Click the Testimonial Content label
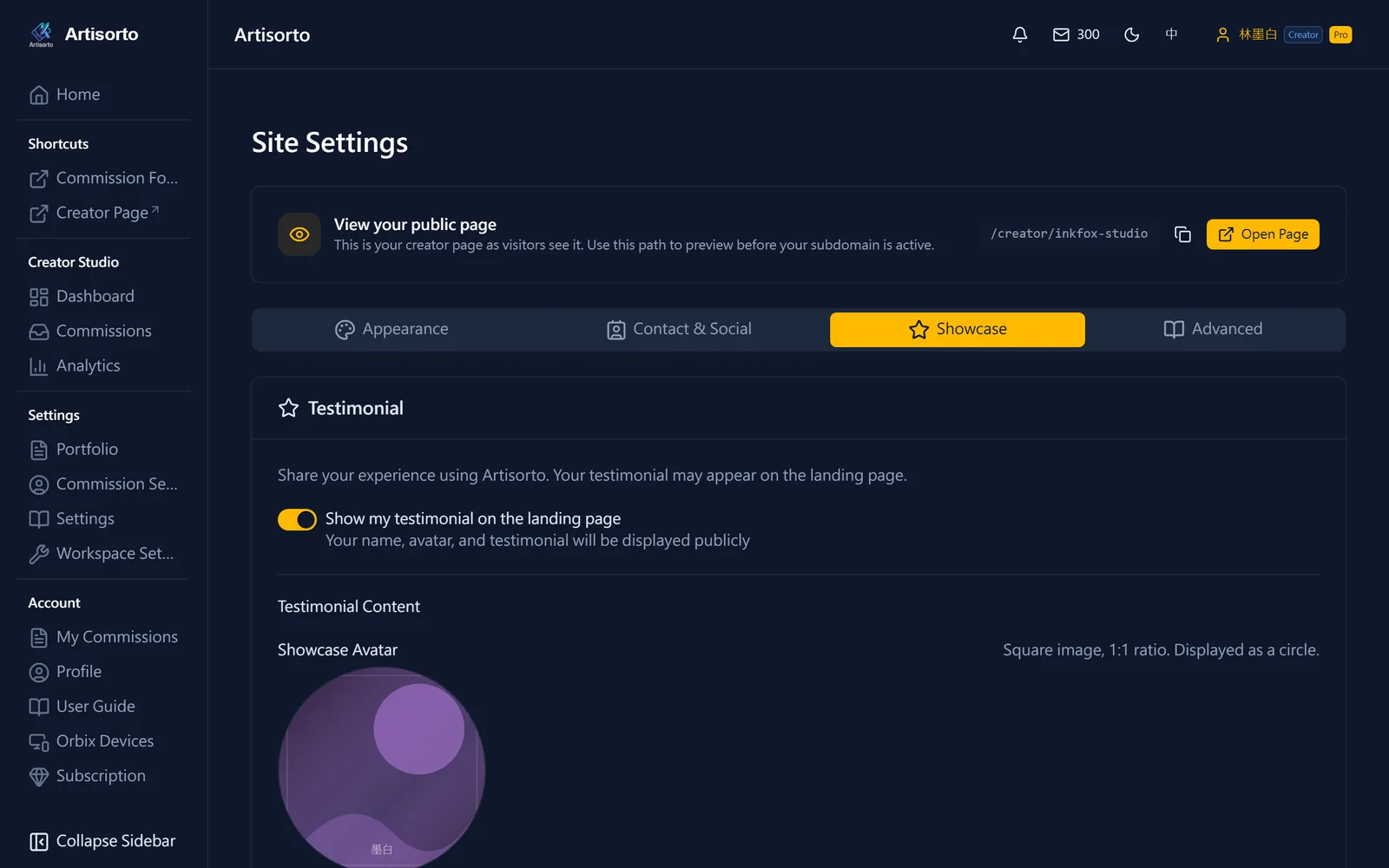Viewport: 1389px width, 868px height. pyautogui.click(x=349, y=607)
